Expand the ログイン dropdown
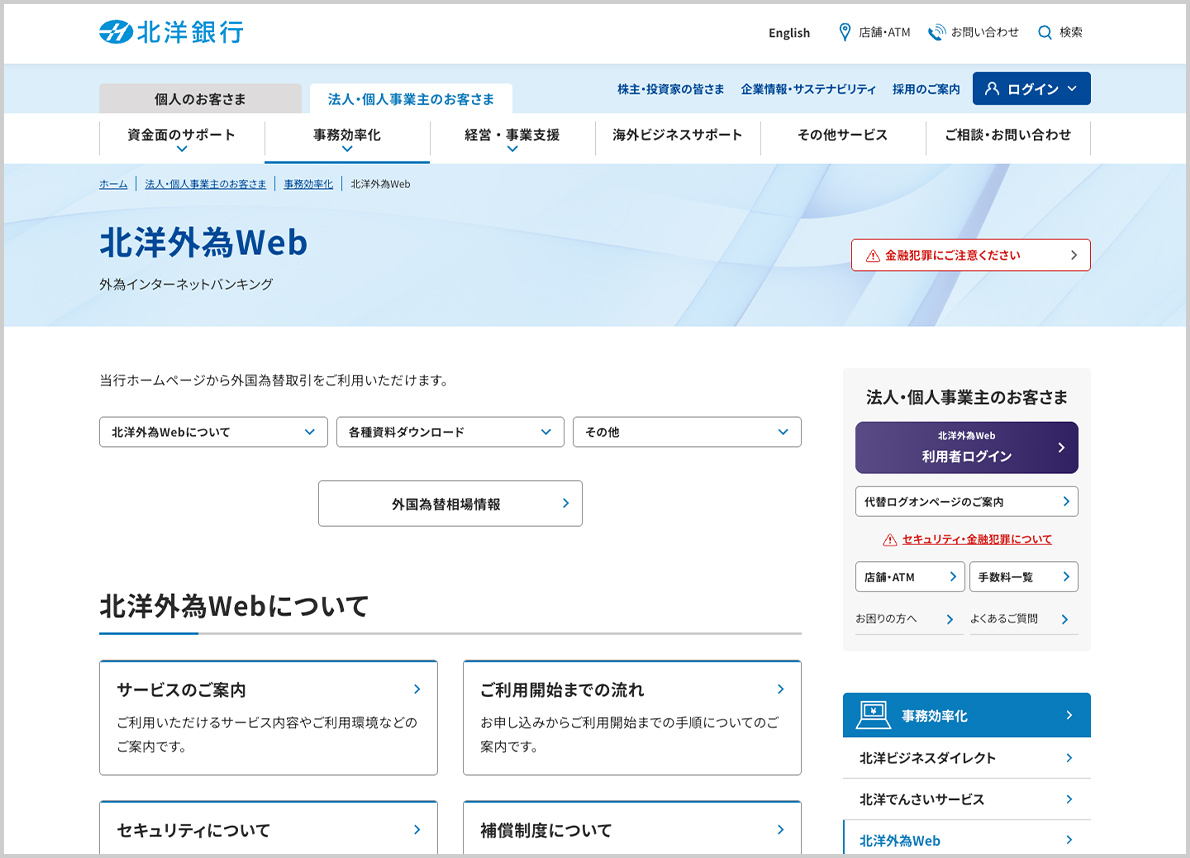 pos(1072,89)
